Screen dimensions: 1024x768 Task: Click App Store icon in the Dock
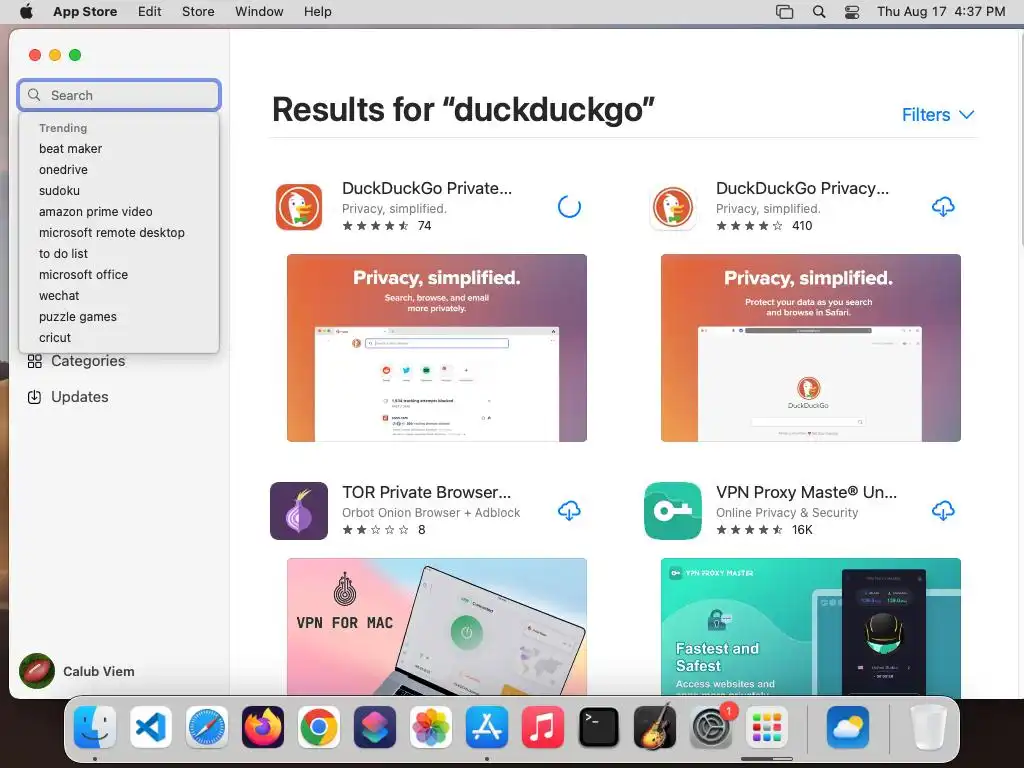tap(487, 727)
